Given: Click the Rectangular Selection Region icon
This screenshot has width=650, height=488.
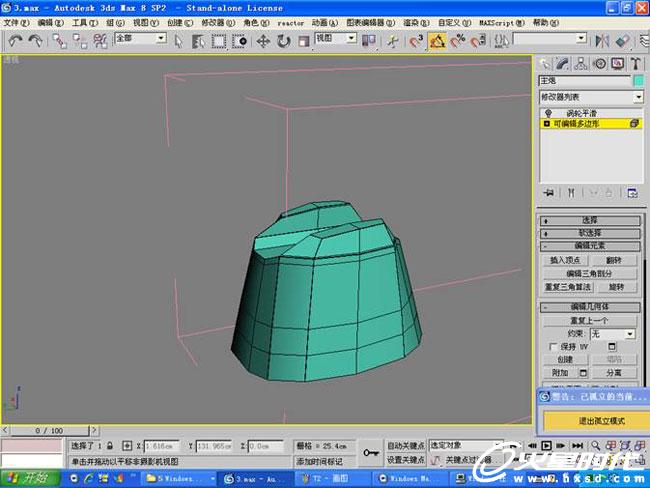Looking at the screenshot, I should tap(219, 41).
